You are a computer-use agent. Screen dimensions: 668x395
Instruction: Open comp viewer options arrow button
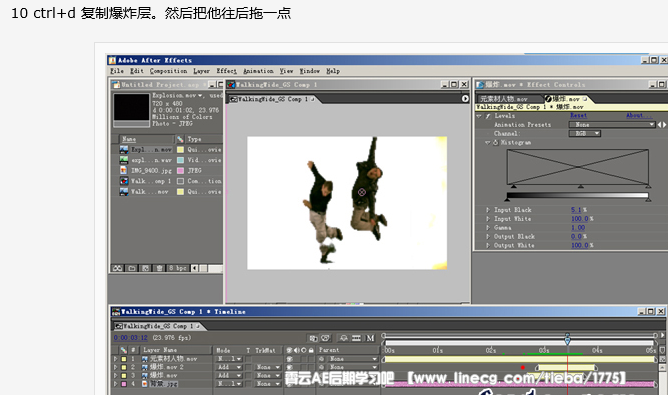pyautogui.click(x=465, y=98)
